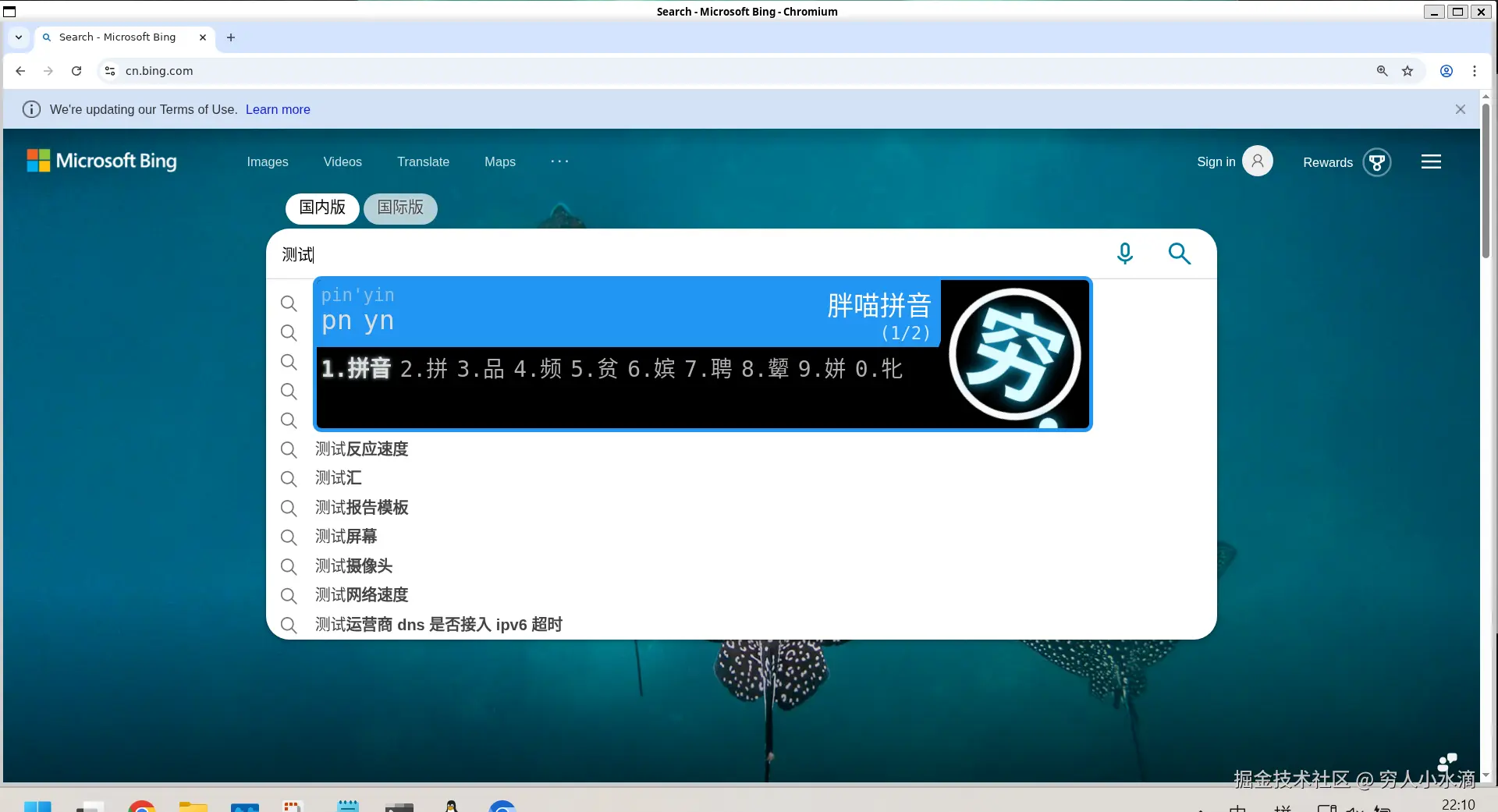Open the site settings icon in address bar
The height and width of the screenshot is (812, 1498).
tap(109, 70)
